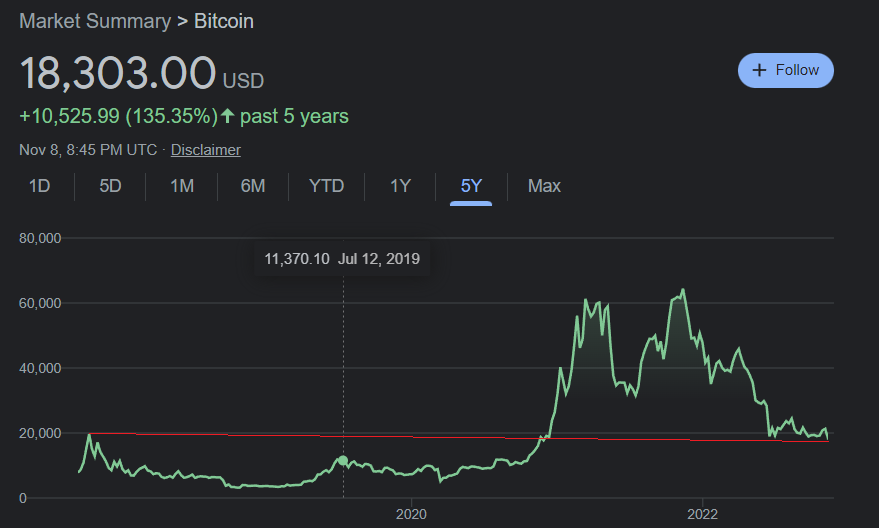Viewport: 879px width, 528px height.
Task: Click the 80,000 y-axis label
Action: pos(40,238)
